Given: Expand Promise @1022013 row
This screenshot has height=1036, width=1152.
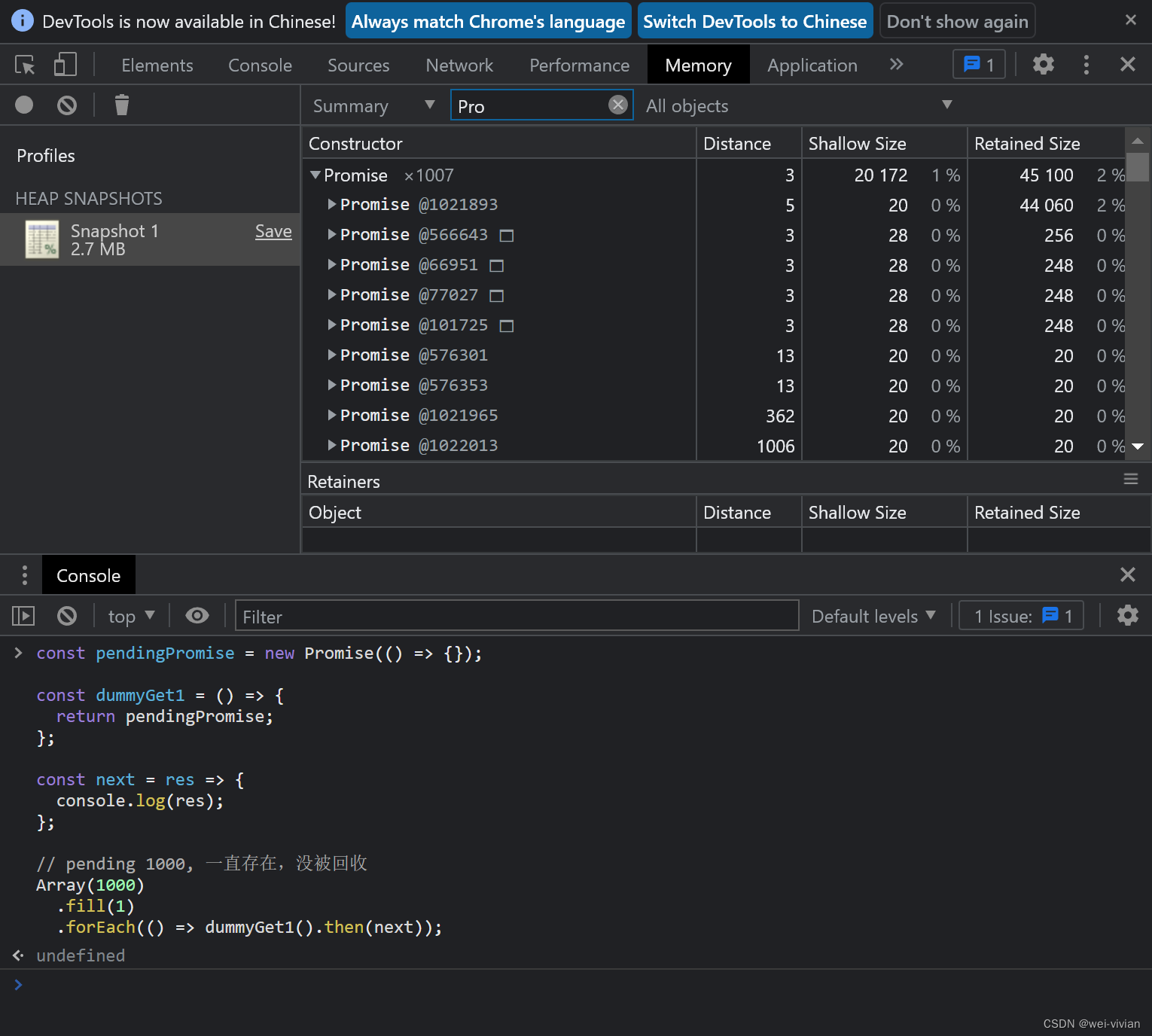Looking at the screenshot, I should pos(332,445).
